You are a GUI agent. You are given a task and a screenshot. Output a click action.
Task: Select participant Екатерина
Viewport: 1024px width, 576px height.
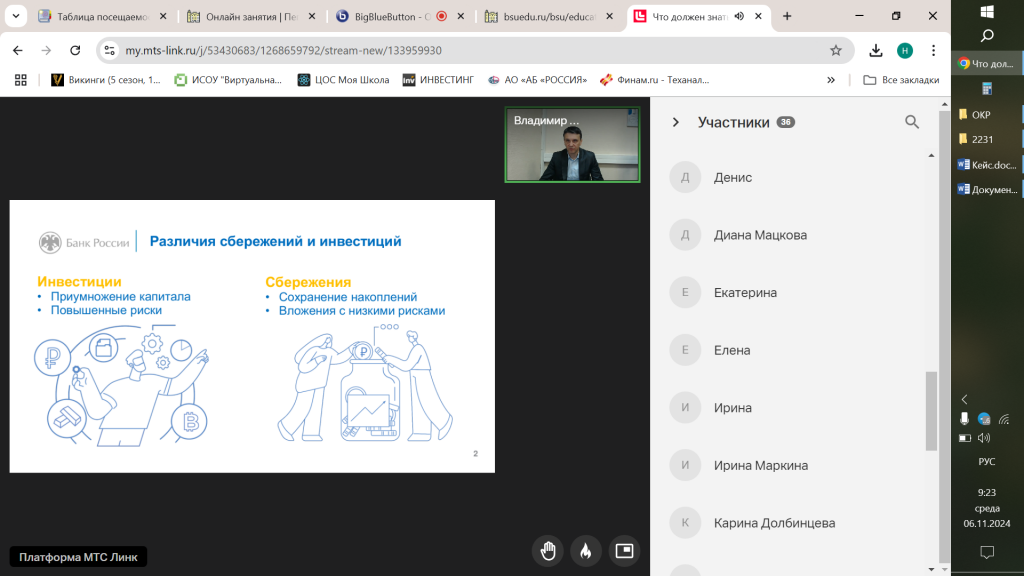pos(745,293)
